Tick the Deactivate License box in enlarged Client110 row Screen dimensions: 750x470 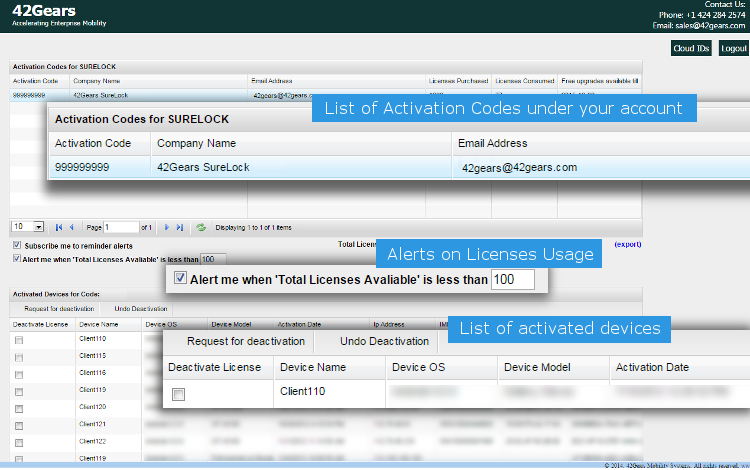tap(178, 394)
